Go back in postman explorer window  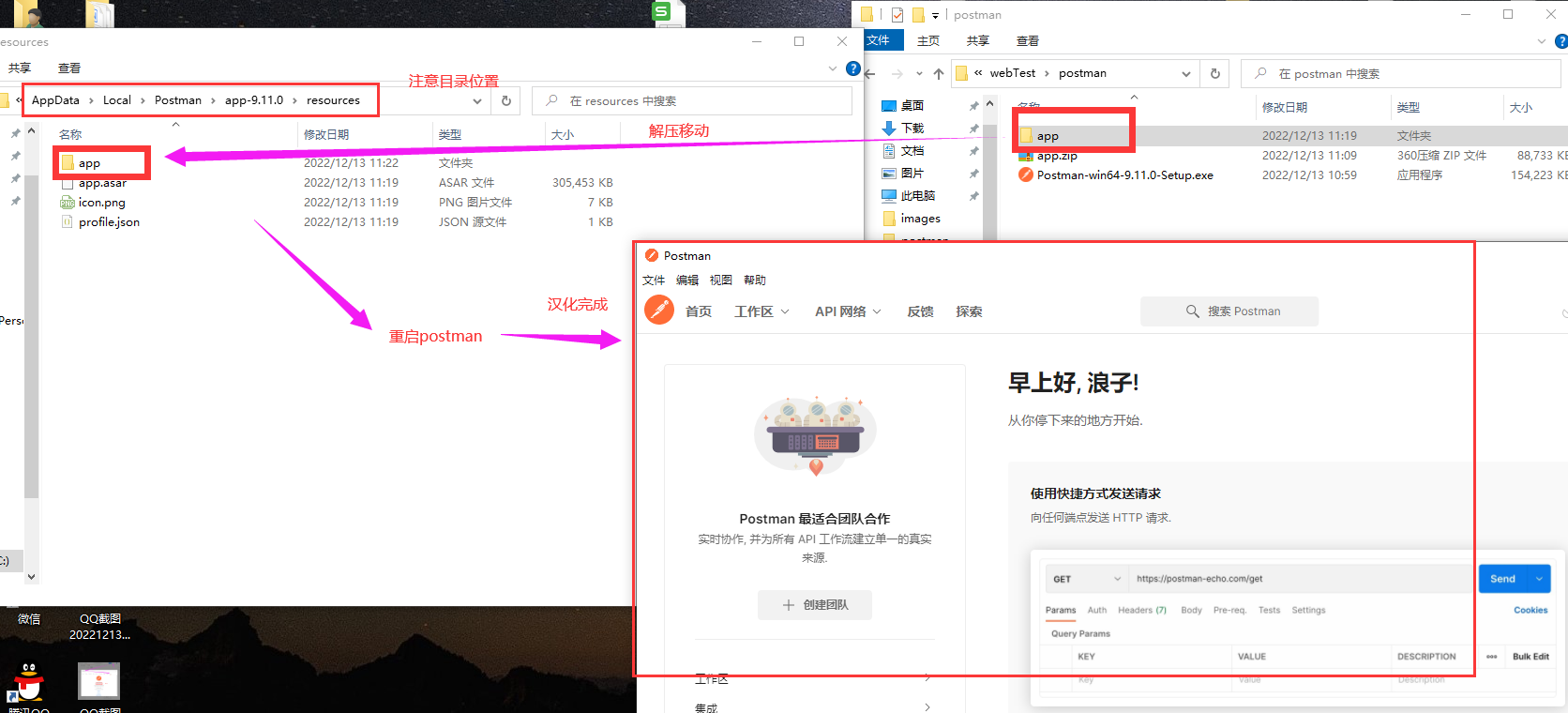870,73
